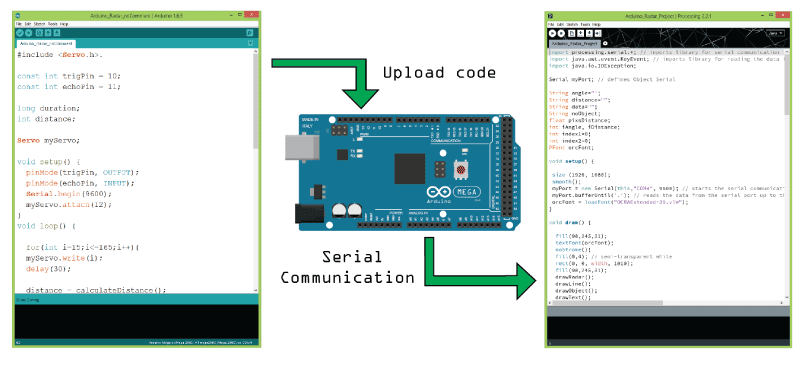
Task: Click the Arduino Open sketch icon
Action: click(x=48, y=33)
